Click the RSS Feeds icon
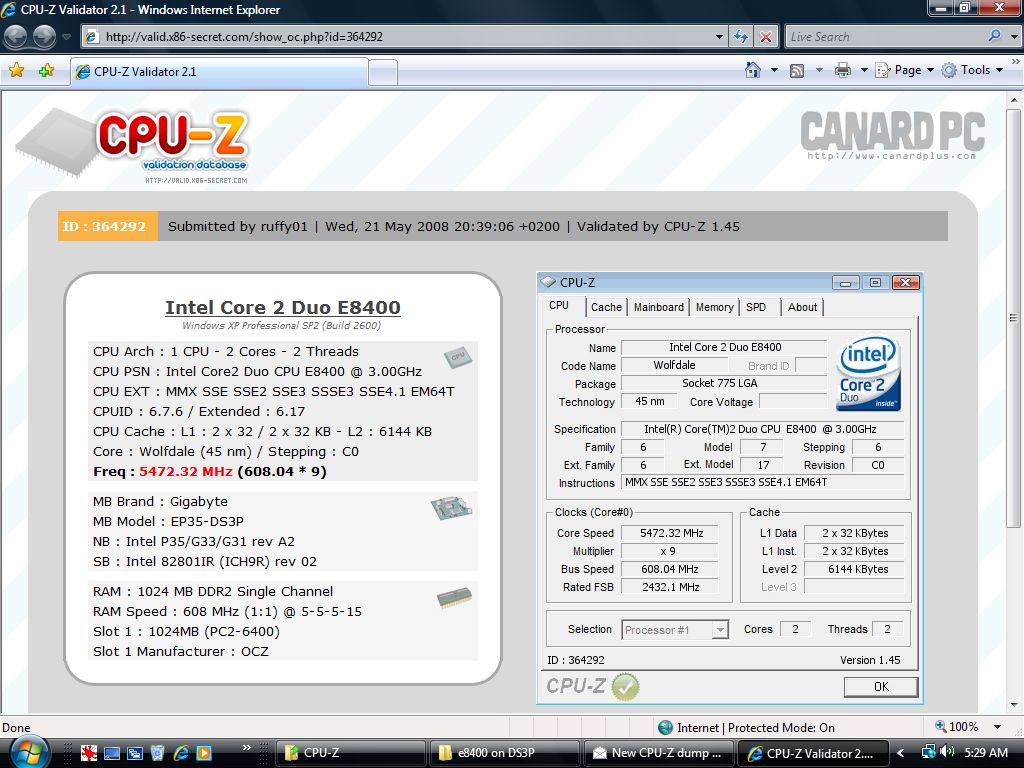Screen dimensions: 1024x768 point(797,71)
